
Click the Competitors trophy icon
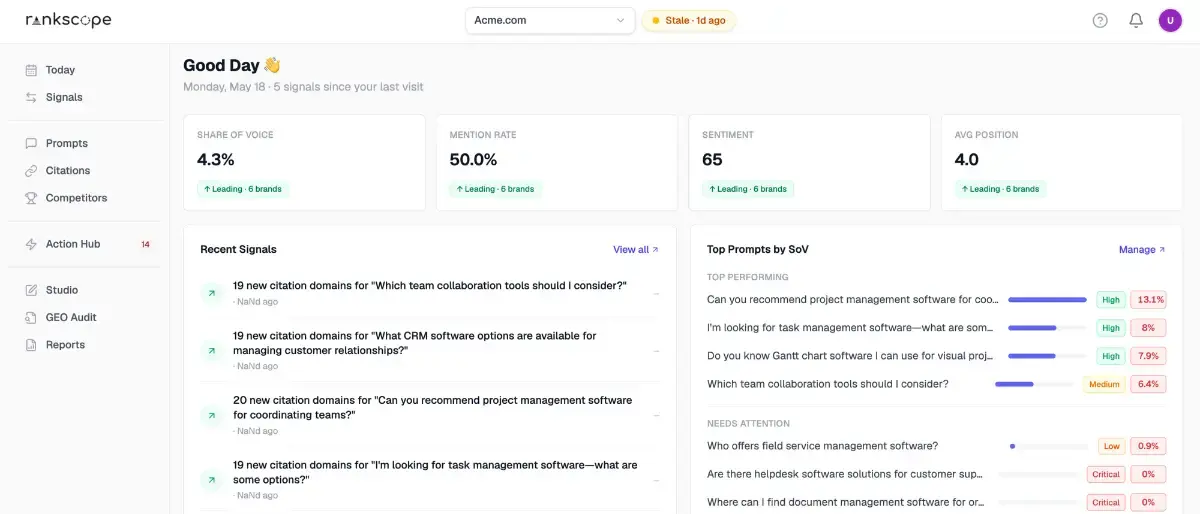(x=31, y=198)
